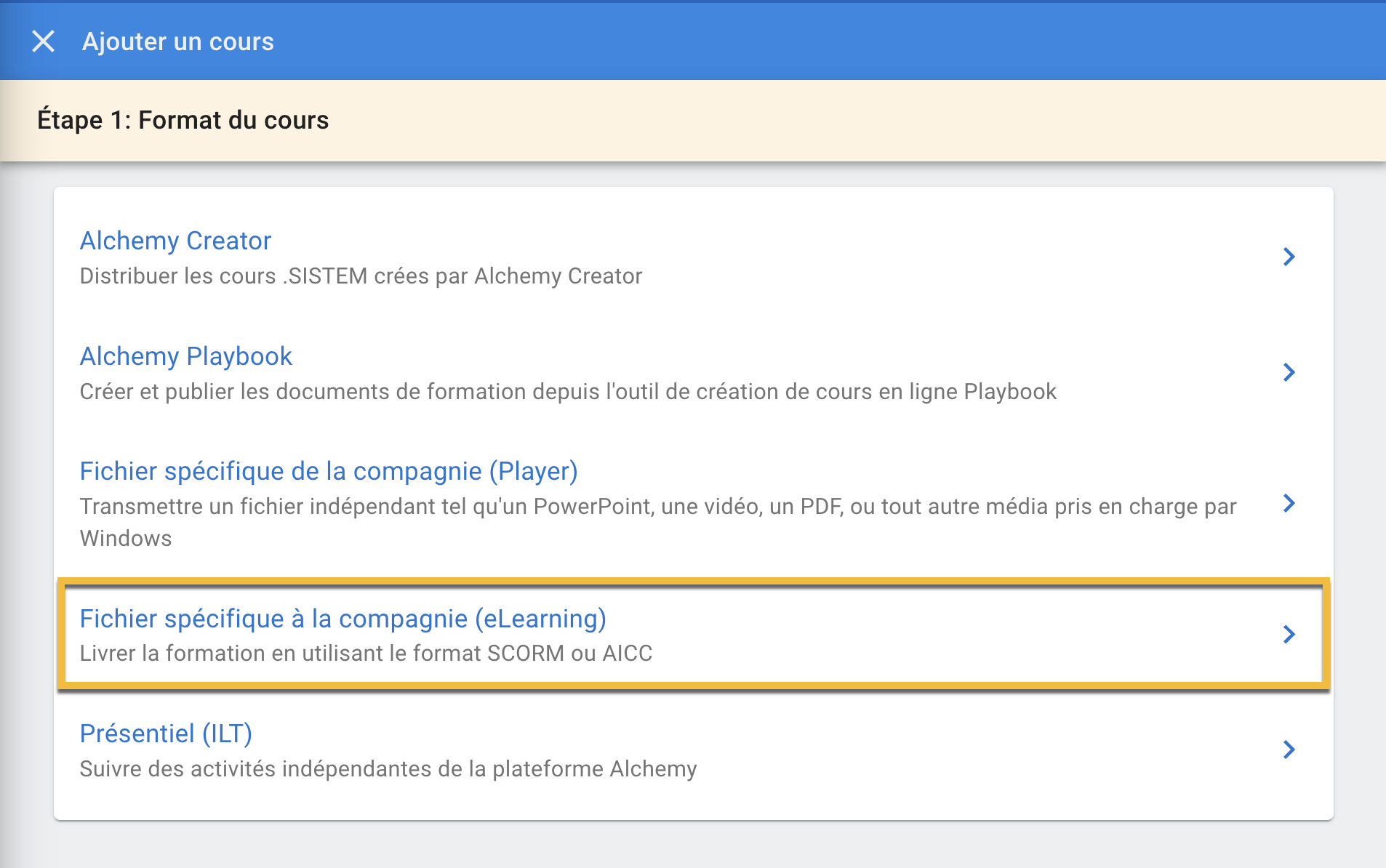
Task: Click the "Ajouter un cours" title
Action: [177, 41]
